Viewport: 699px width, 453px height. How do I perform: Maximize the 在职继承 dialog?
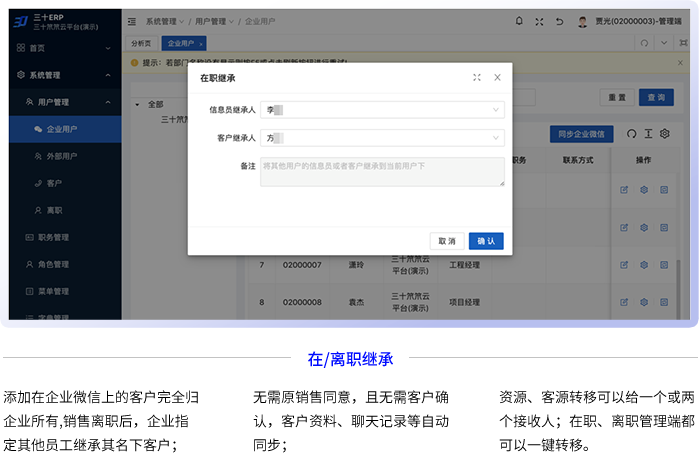(x=477, y=77)
